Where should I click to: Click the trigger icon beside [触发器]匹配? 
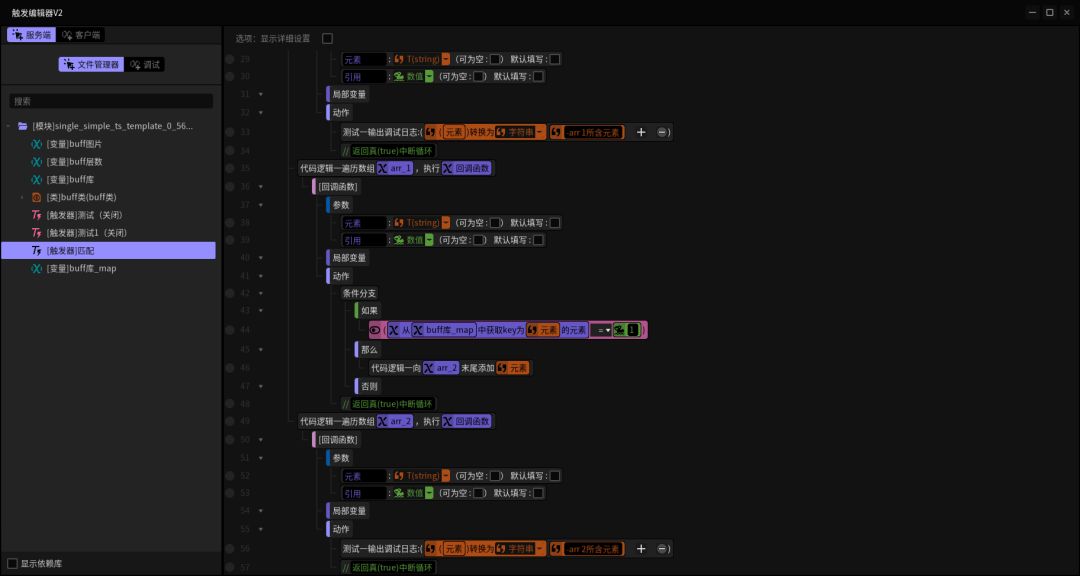pos(37,251)
